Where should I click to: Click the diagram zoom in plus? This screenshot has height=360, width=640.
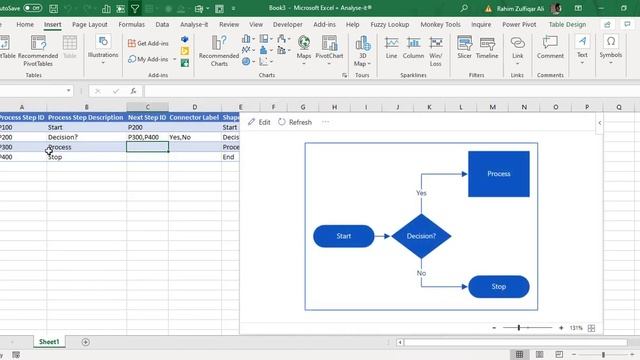[561, 328]
